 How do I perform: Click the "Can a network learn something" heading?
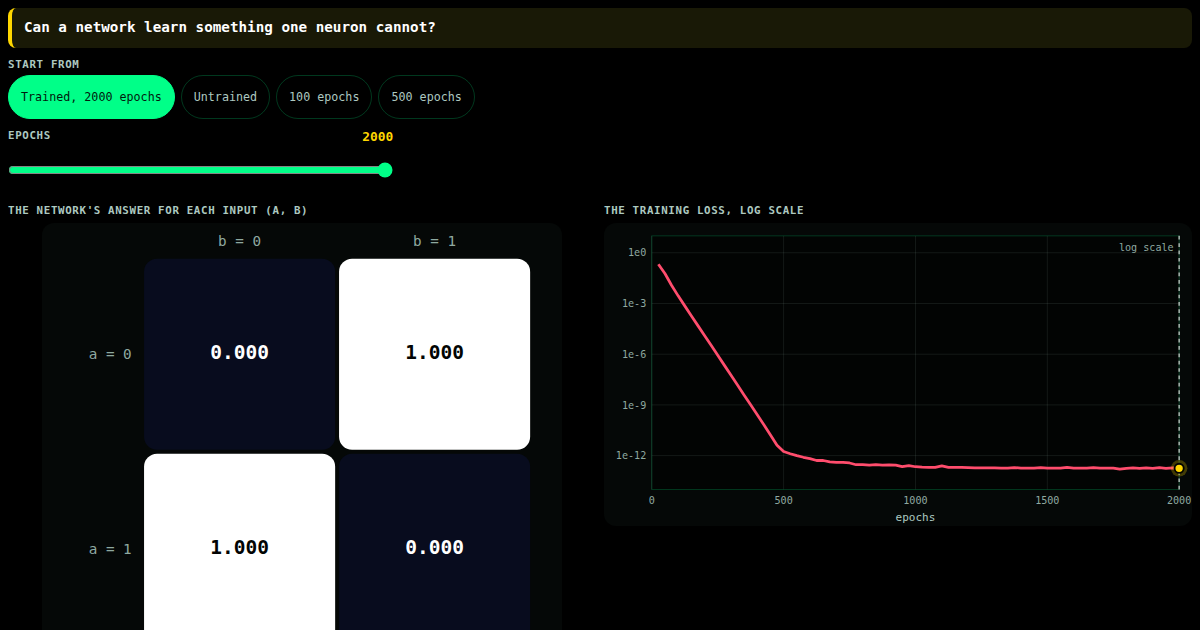coord(230,27)
